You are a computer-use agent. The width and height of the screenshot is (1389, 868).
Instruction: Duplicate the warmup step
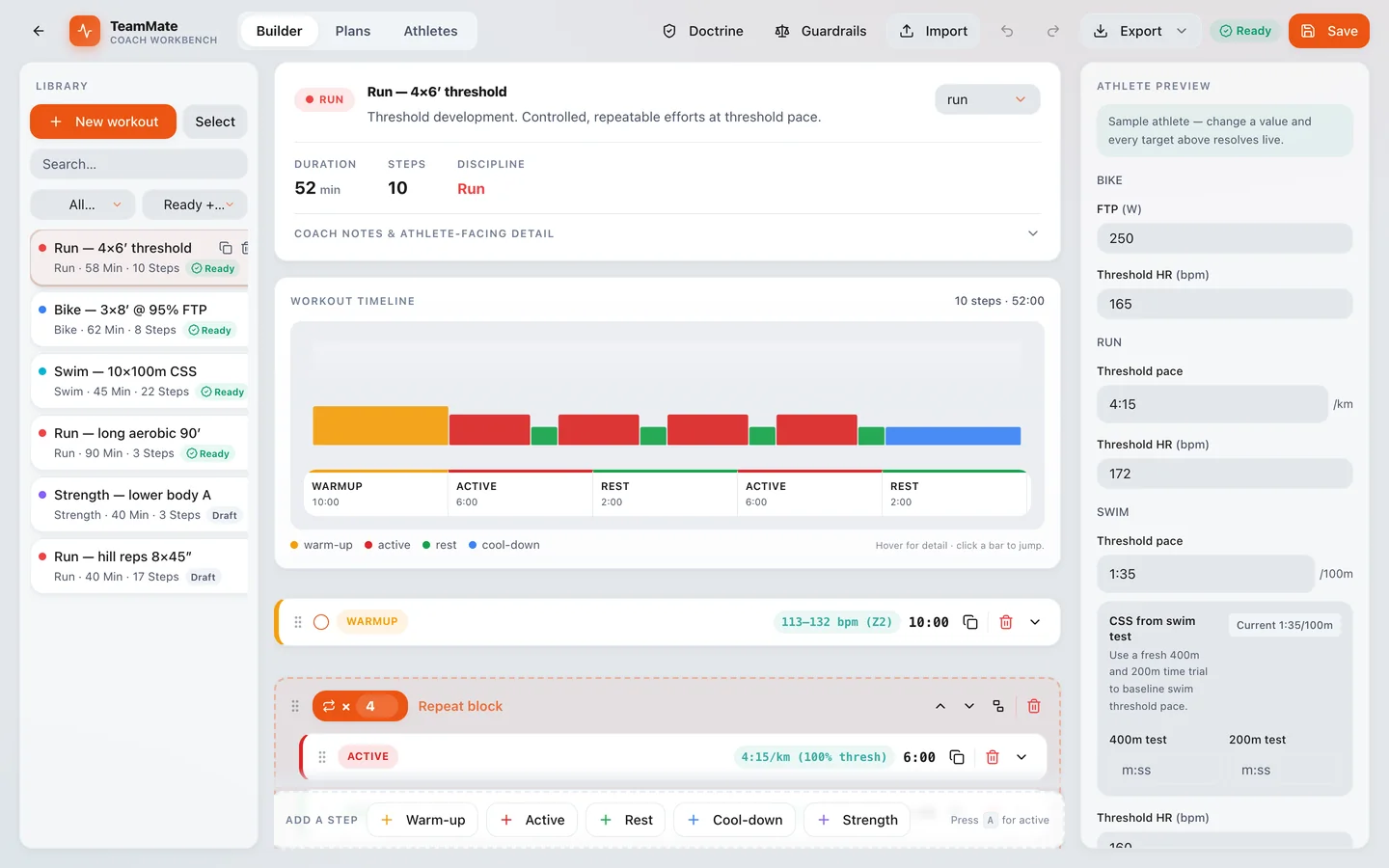point(970,622)
